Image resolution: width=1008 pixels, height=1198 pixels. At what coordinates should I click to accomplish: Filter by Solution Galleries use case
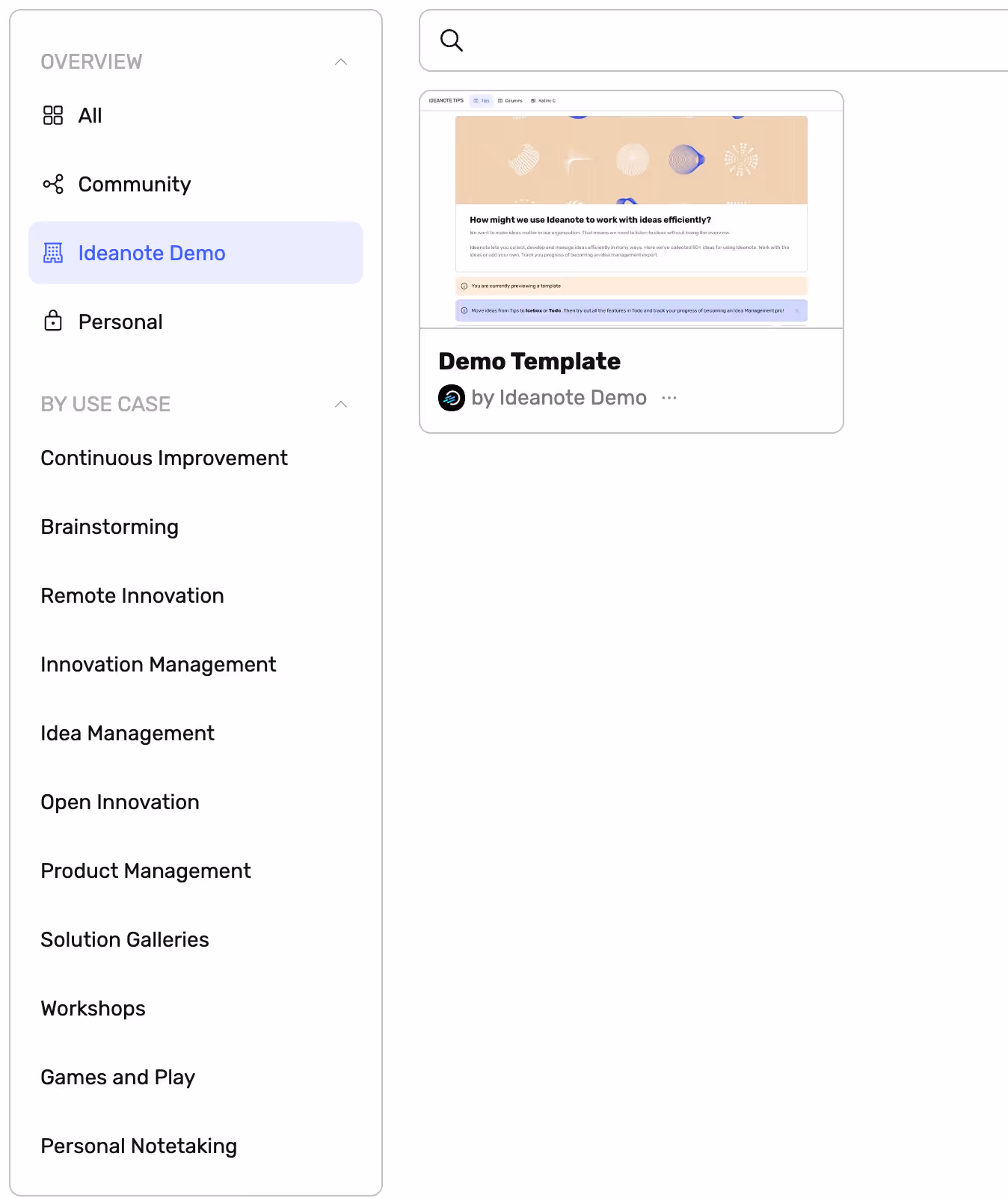tap(125, 939)
